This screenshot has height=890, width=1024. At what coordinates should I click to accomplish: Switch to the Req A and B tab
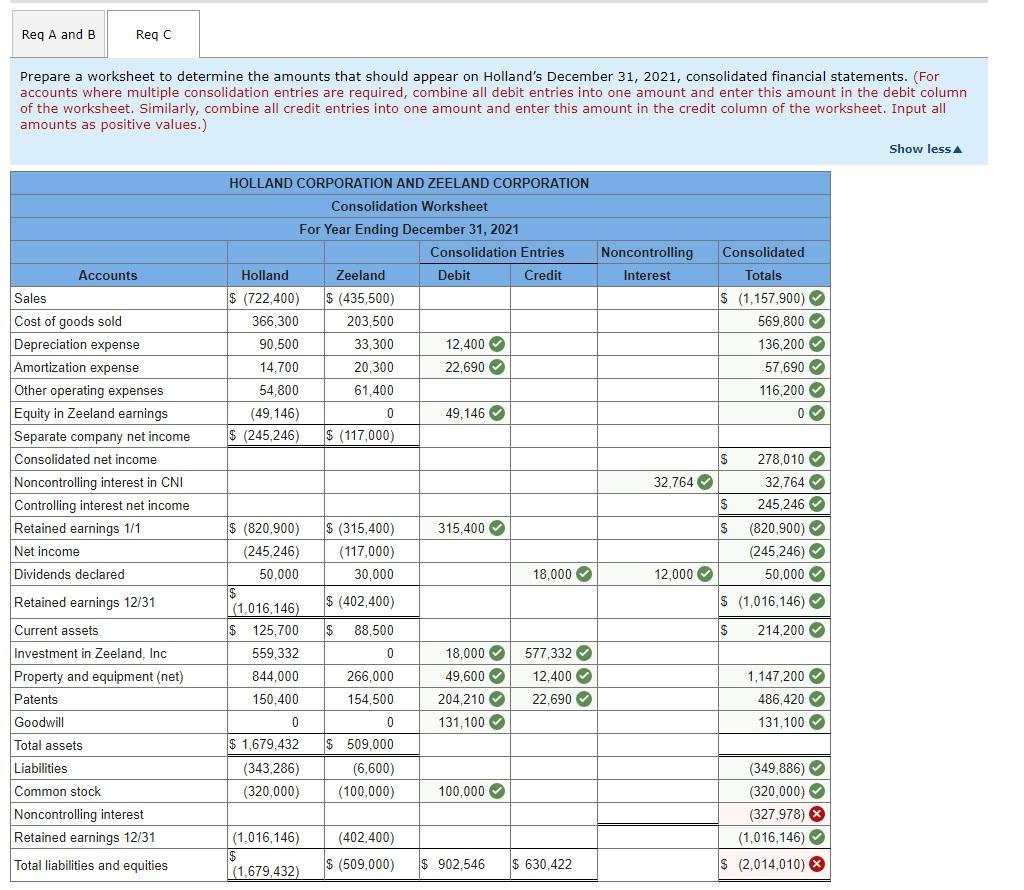click(x=57, y=34)
